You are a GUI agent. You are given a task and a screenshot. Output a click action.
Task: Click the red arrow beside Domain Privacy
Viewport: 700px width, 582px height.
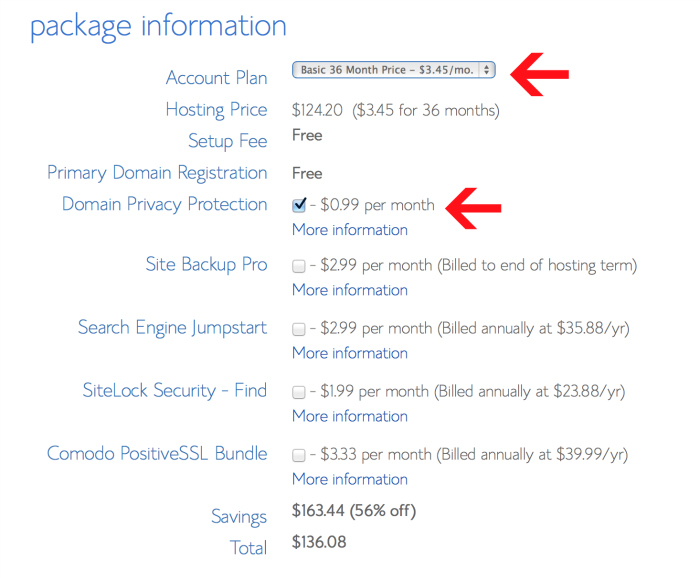[473, 207]
